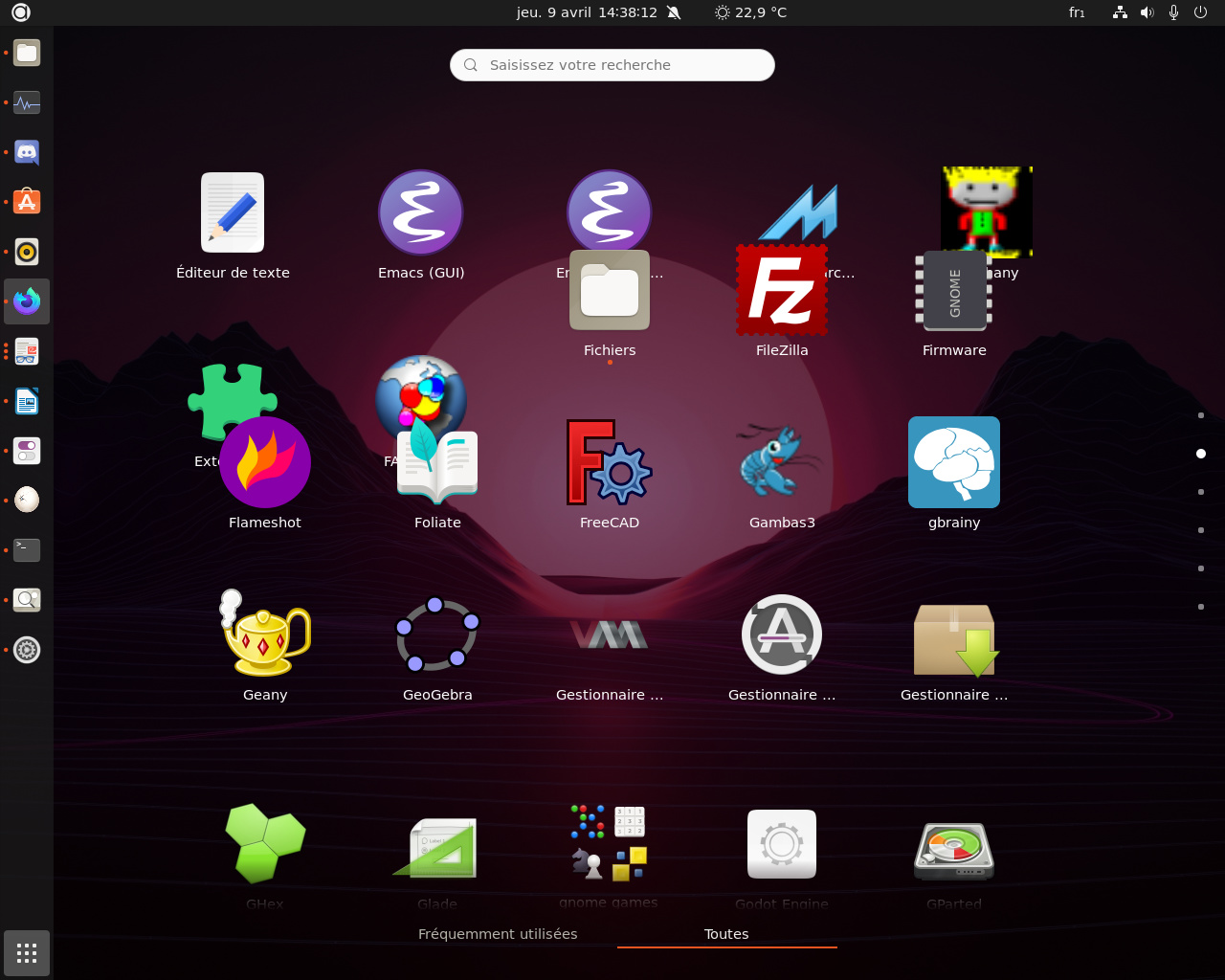
Task: Open the network connections menu
Action: tap(1119, 12)
